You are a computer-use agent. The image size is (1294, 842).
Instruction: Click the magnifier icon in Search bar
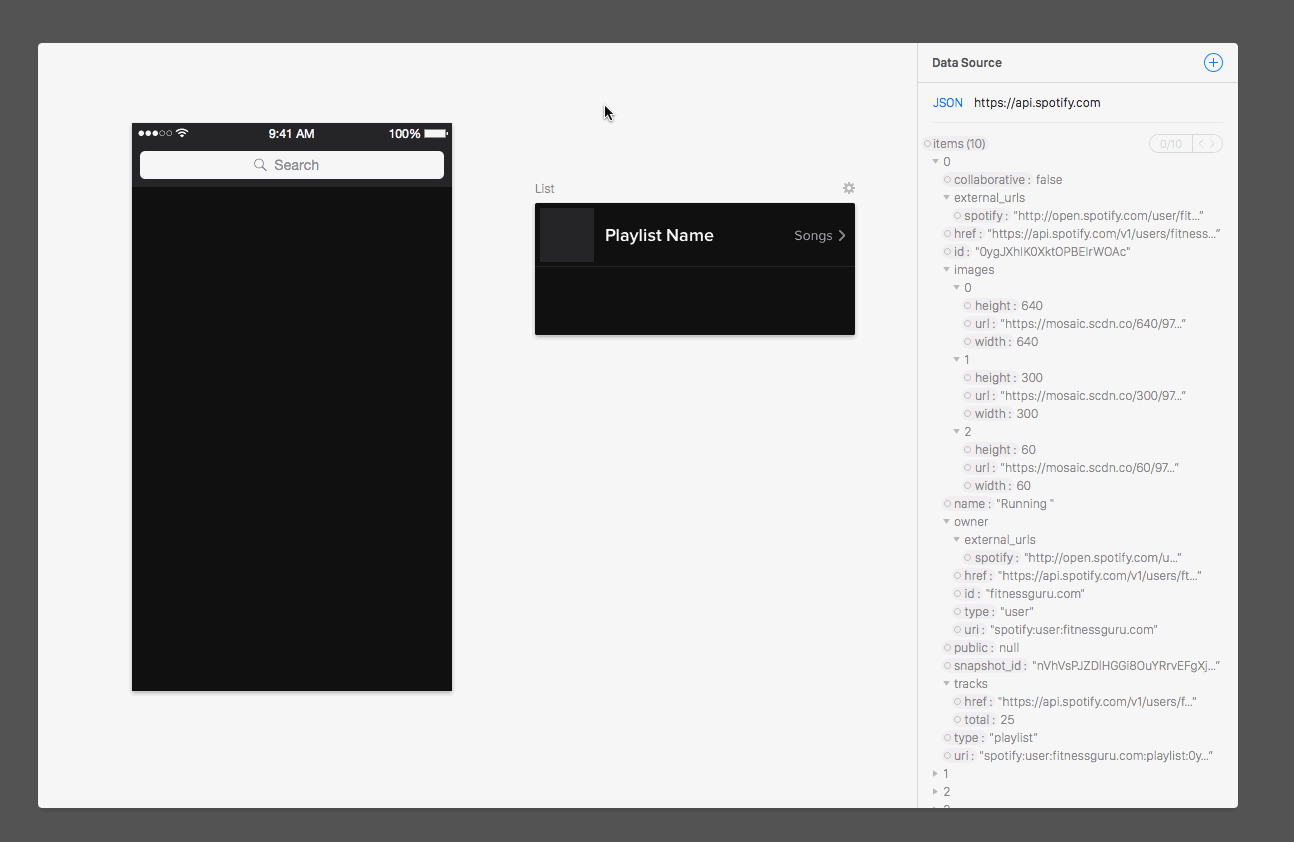pos(260,165)
